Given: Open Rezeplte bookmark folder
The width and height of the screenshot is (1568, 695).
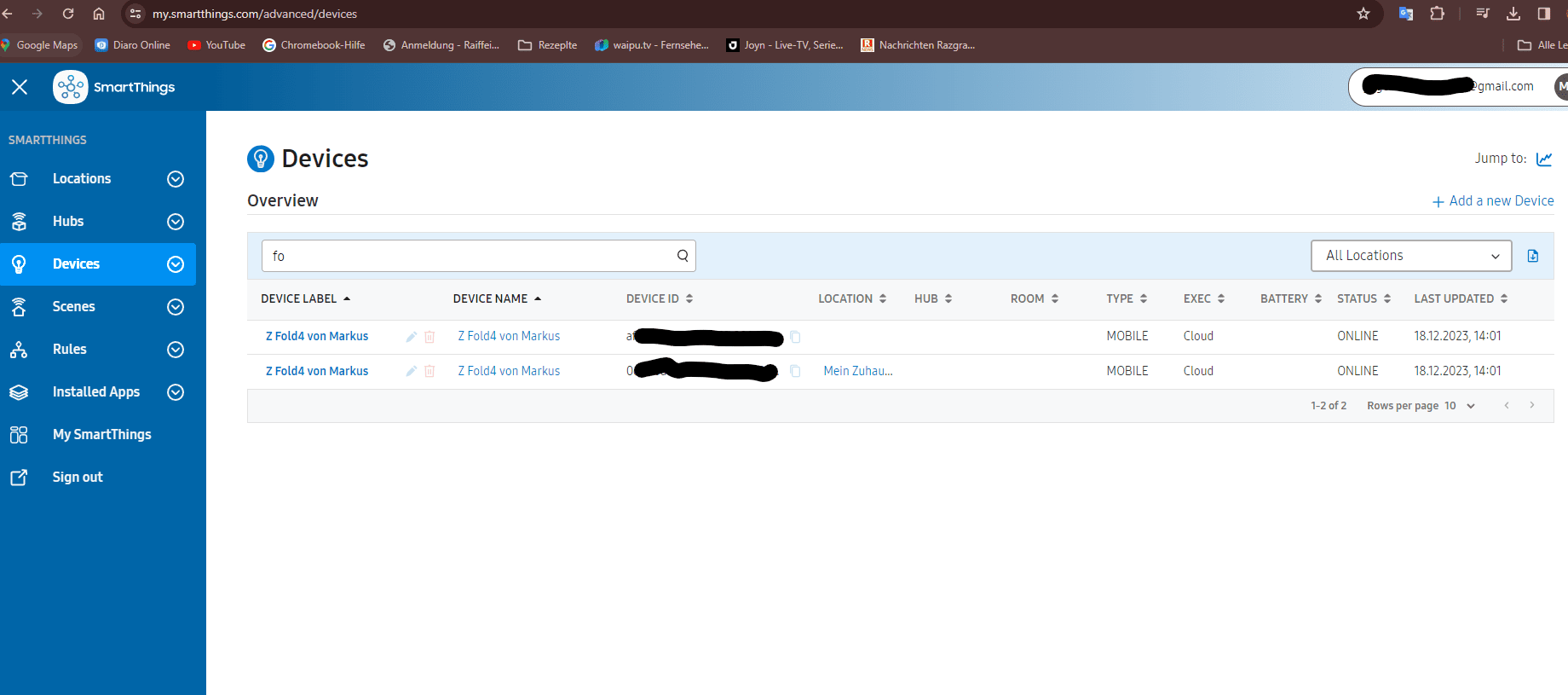Looking at the screenshot, I should tap(548, 45).
